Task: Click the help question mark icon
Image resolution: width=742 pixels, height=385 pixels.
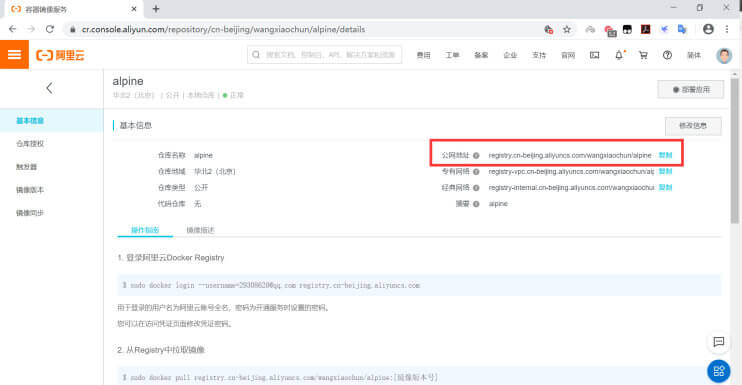Action: (x=667, y=55)
